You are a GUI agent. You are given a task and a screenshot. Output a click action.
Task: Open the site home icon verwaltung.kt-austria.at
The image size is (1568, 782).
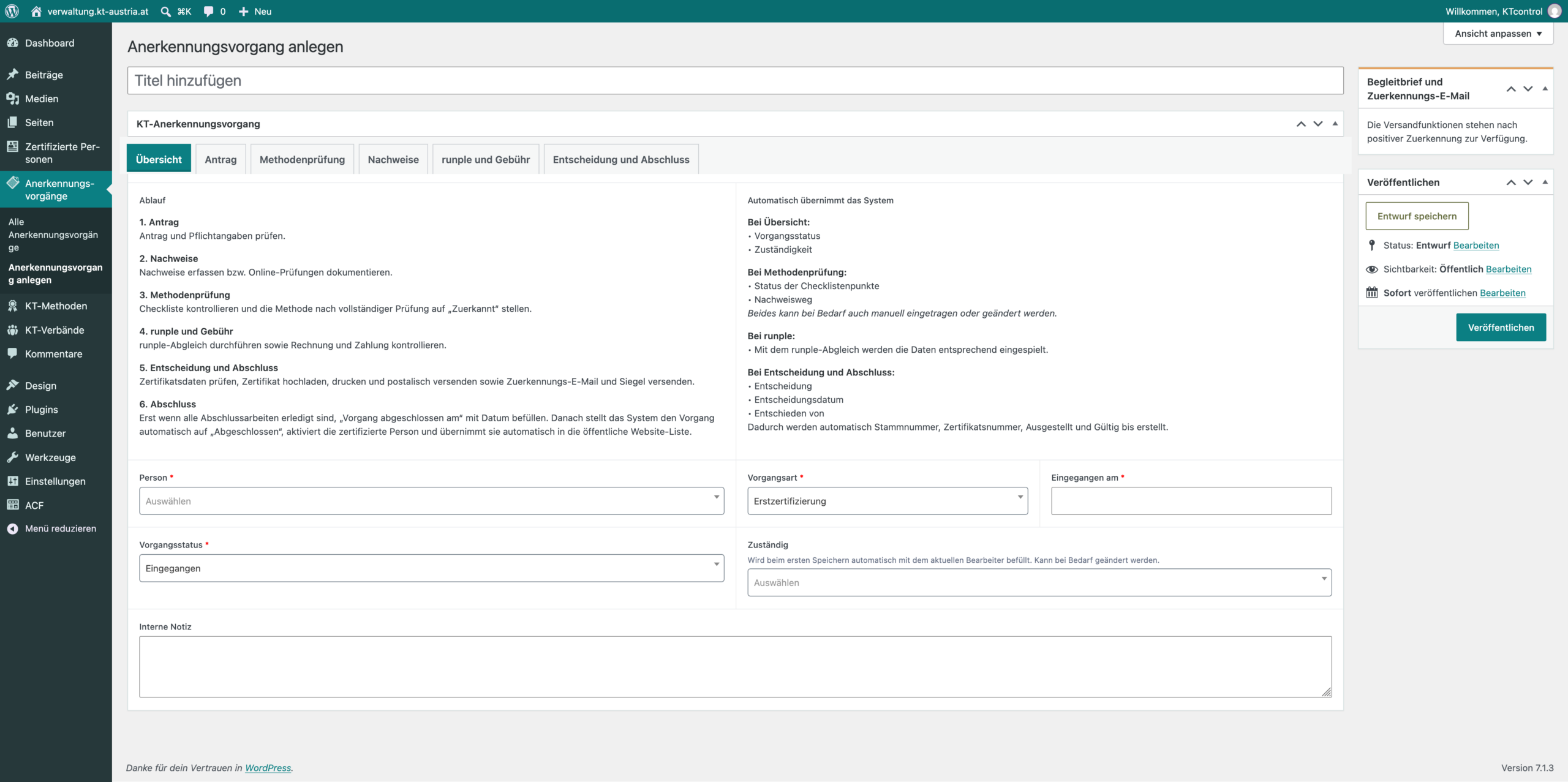pyautogui.click(x=36, y=11)
